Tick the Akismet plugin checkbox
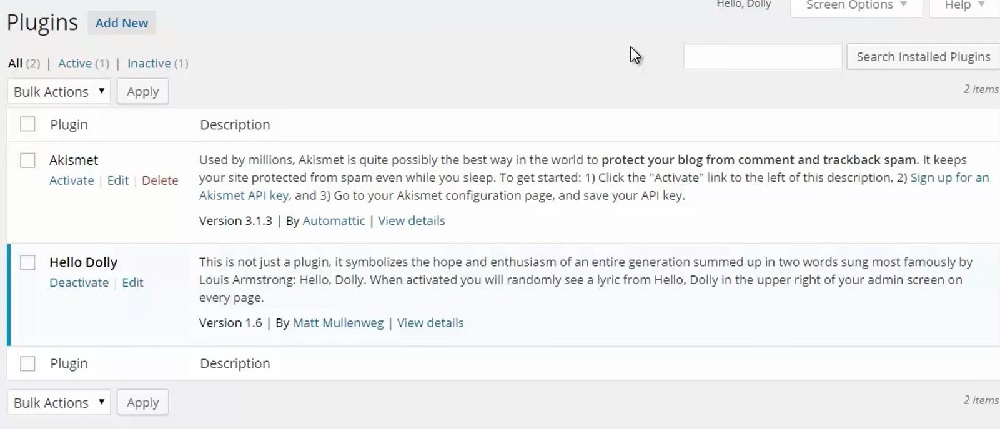Screen dimensions: 1000x429 (x=28, y=160)
